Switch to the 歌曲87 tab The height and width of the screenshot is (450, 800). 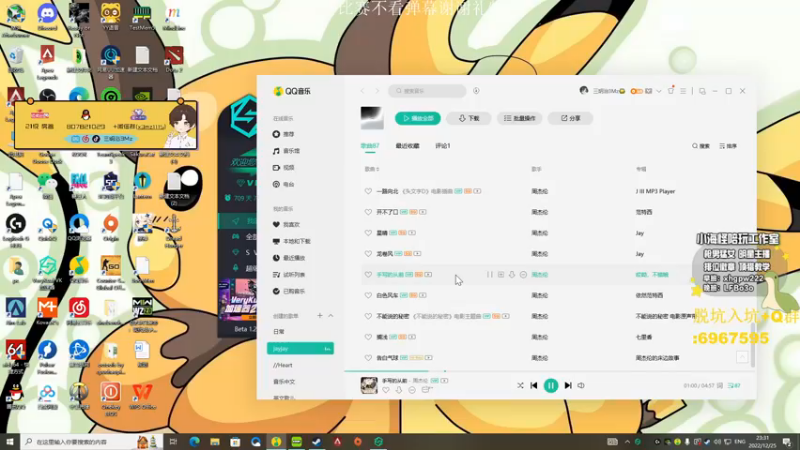370,146
